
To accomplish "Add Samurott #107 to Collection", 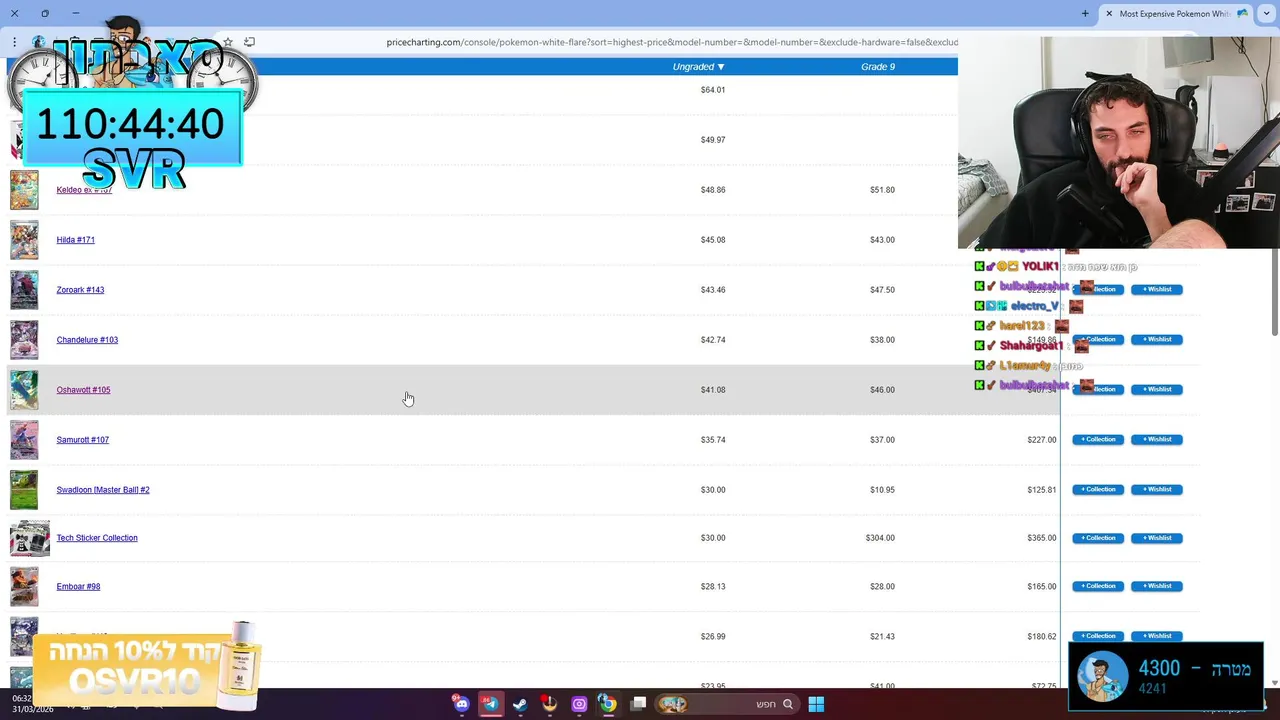I will click(1098, 440).
